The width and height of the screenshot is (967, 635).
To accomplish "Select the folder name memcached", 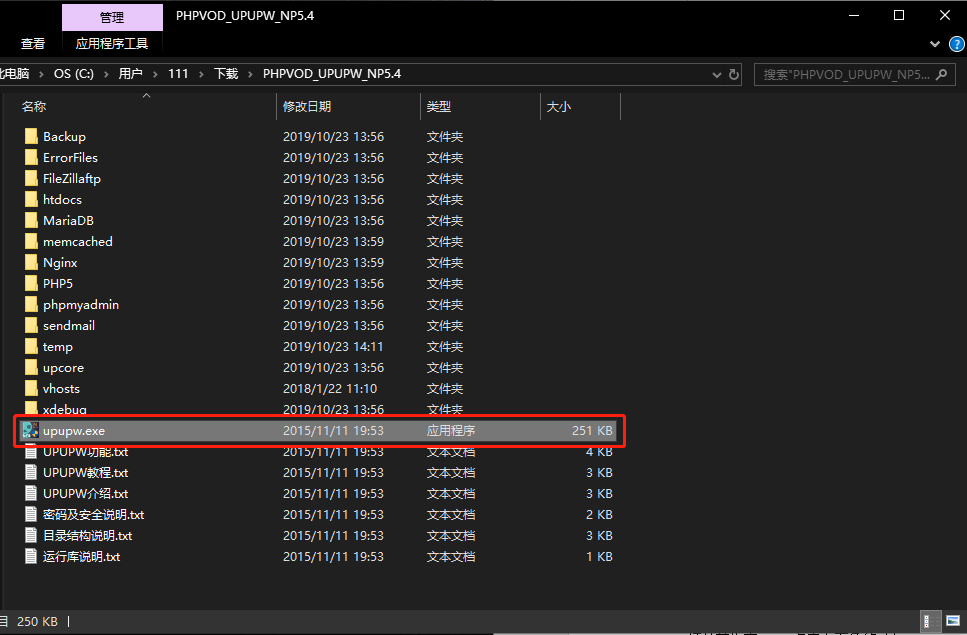I will click(x=78, y=242).
